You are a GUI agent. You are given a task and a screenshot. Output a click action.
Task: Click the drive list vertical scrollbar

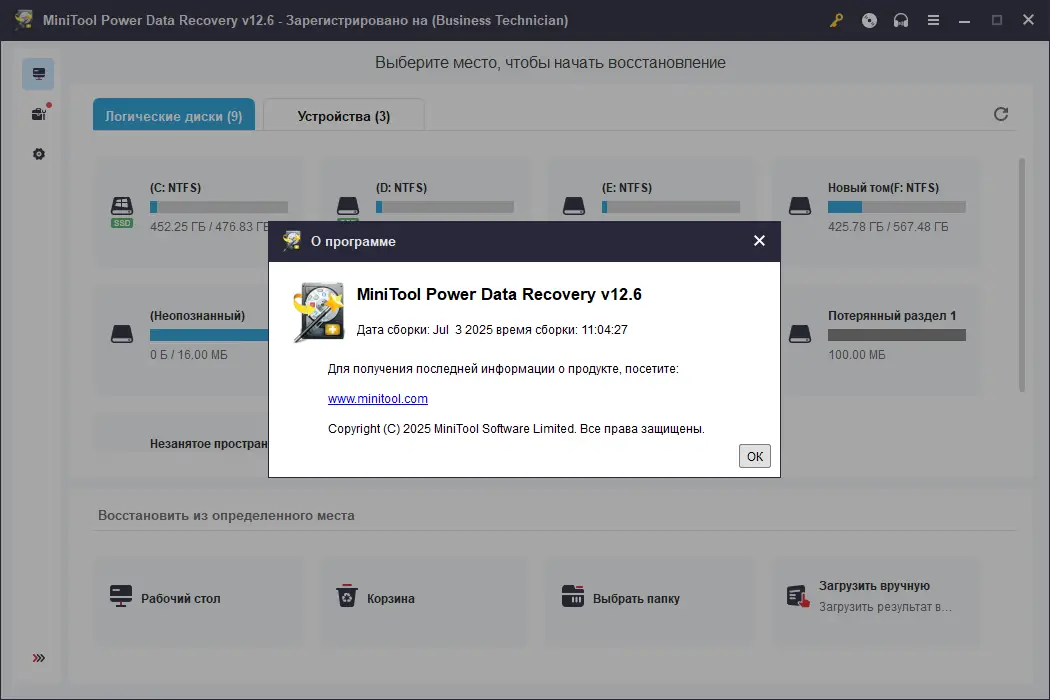coord(1022,275)
